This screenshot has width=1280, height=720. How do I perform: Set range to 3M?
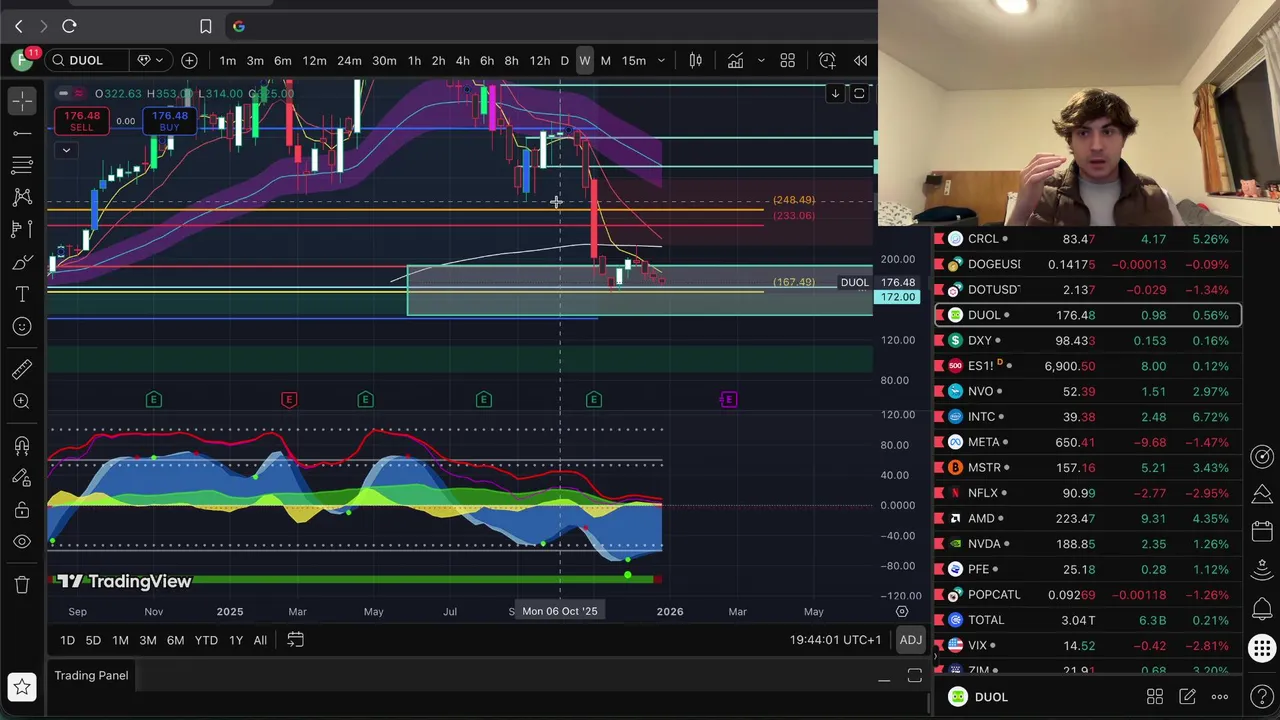click(147, 640)
